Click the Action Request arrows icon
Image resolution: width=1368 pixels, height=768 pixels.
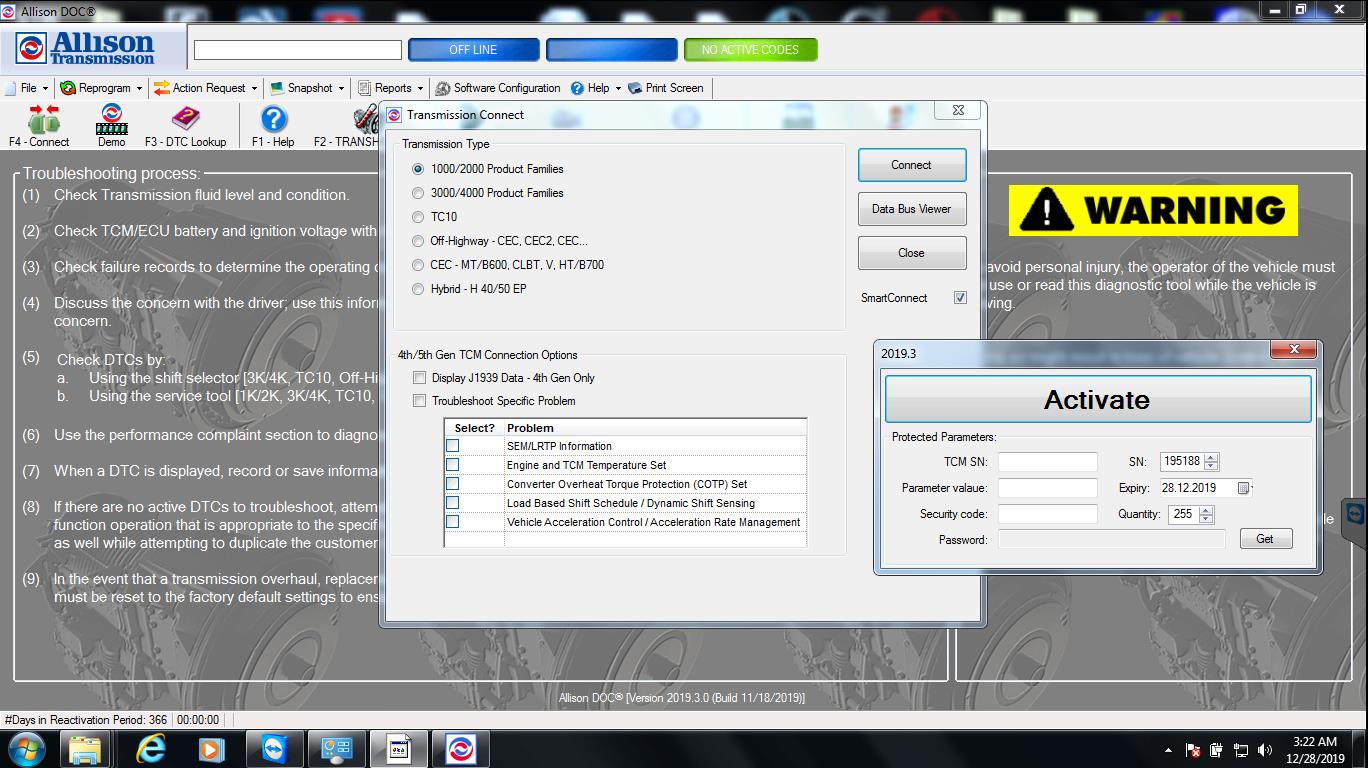(x=161, y=88)
